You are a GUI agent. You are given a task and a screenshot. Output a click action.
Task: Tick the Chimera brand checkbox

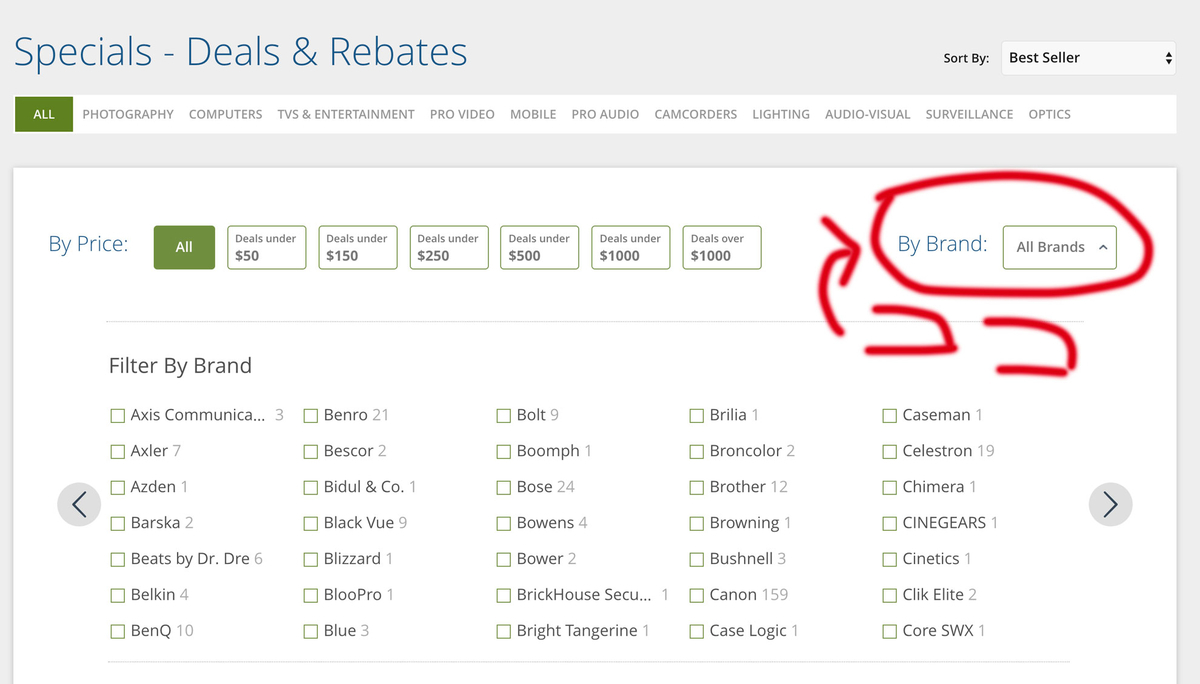coord(890,487)
